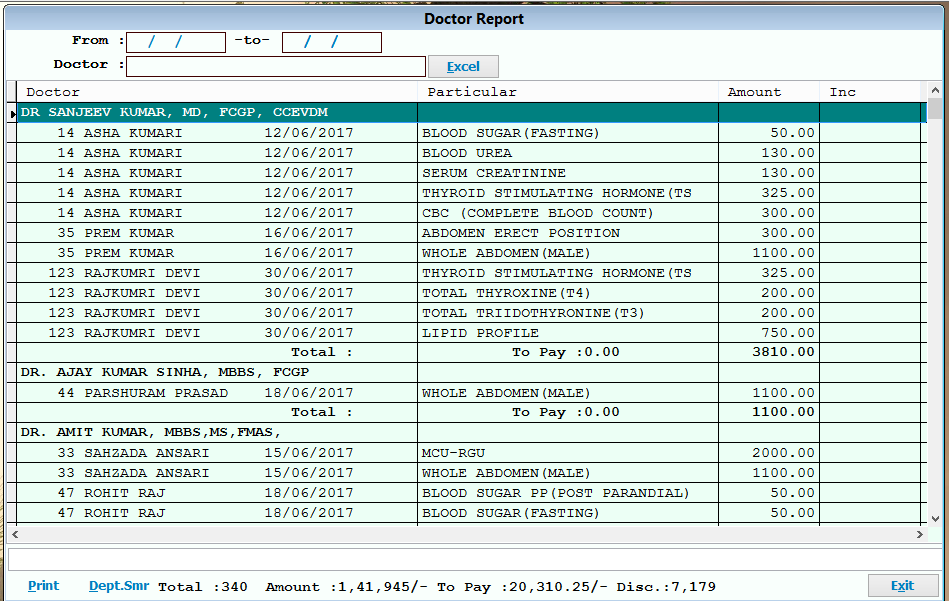Click the From date field
Viewport: 949px width, 601px height.
pyautogui.click(x=174, y=42)
